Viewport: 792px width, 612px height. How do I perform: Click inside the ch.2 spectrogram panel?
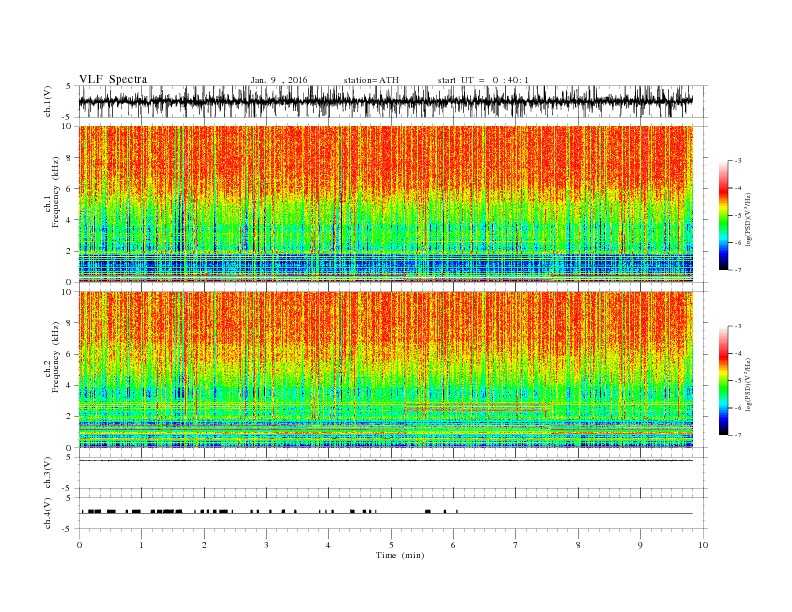coord(385,369)
